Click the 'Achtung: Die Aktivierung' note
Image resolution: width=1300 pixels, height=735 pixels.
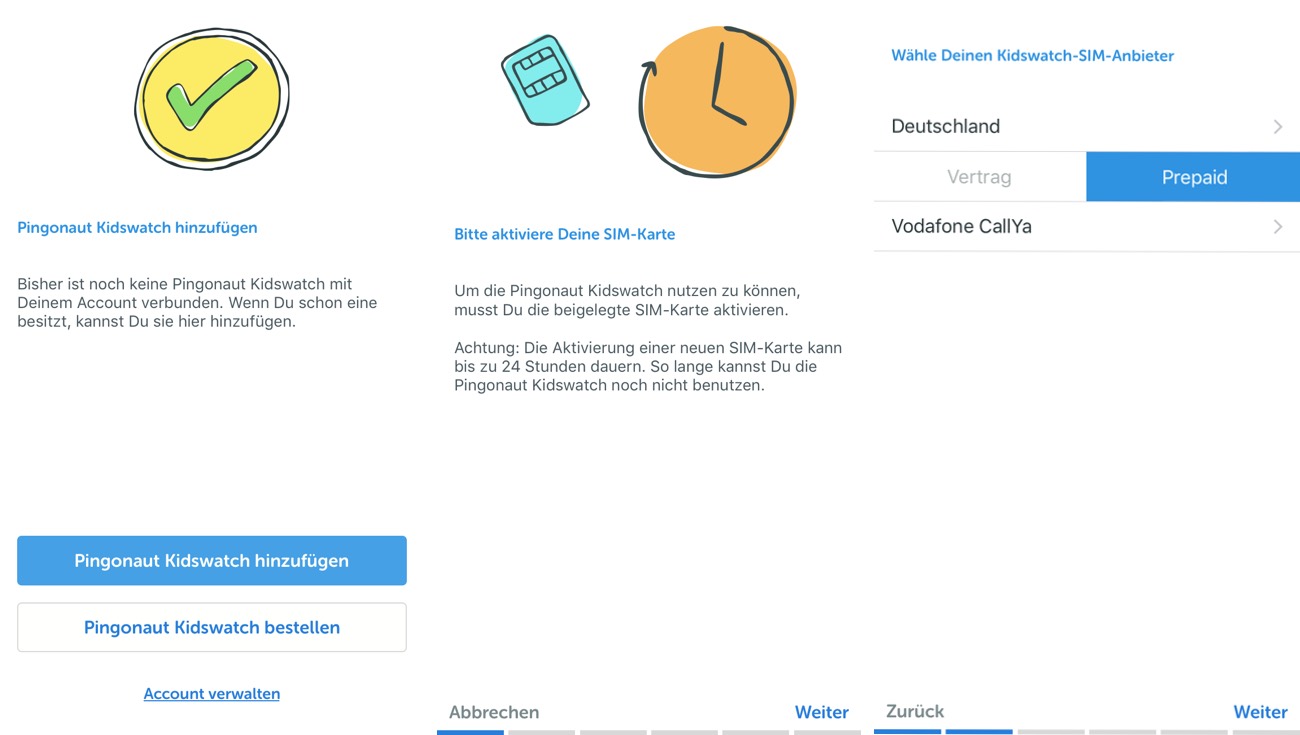pyautogui.click(x=648, y=367)
